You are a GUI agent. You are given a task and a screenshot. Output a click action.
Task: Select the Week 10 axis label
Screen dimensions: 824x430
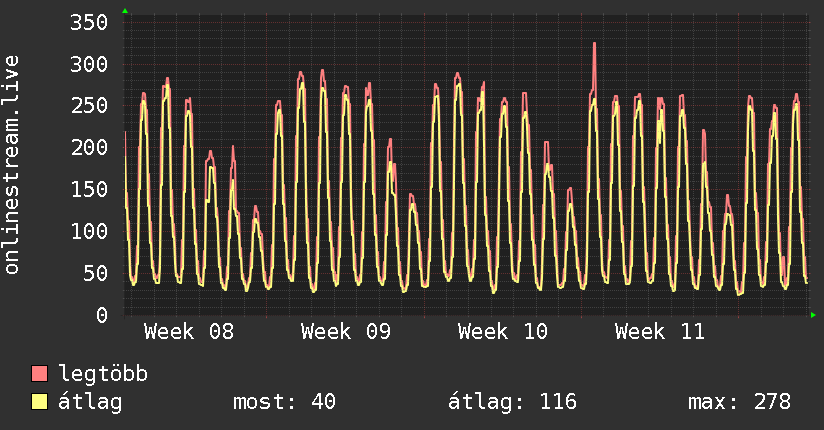coord(503,332)
